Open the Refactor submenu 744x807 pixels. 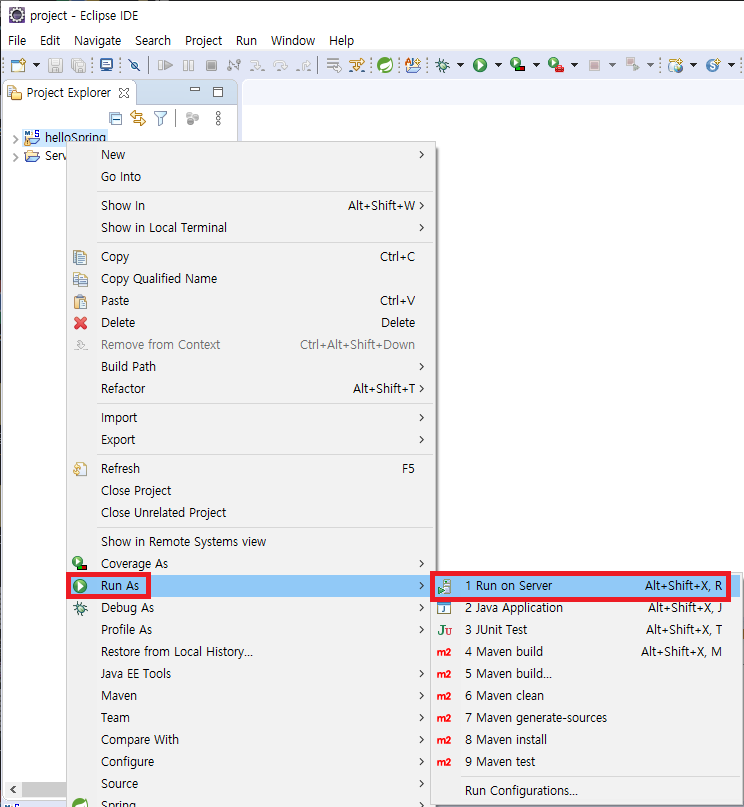click(251, 389)
